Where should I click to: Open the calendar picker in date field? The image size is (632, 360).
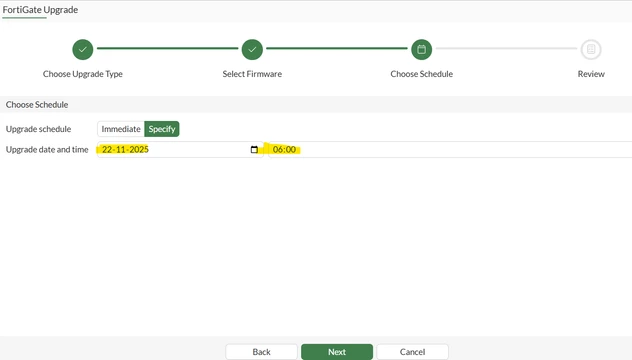pyautogui.click(x=254, y=150)
